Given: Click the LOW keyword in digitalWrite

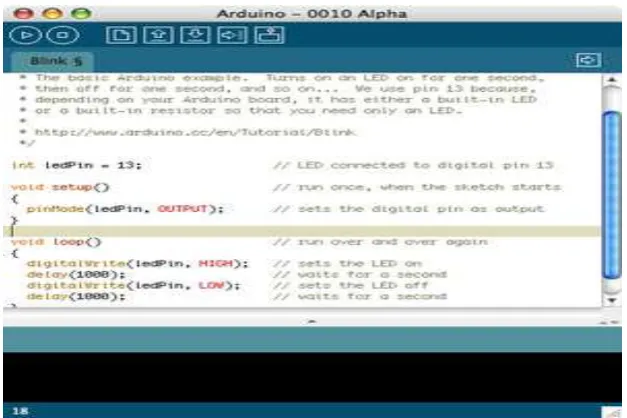Looking at the screenshot, I should click(212, 286).
